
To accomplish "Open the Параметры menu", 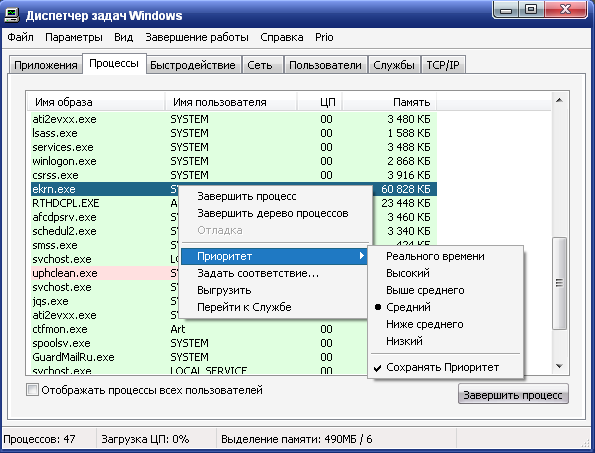I will pos(74,37).
